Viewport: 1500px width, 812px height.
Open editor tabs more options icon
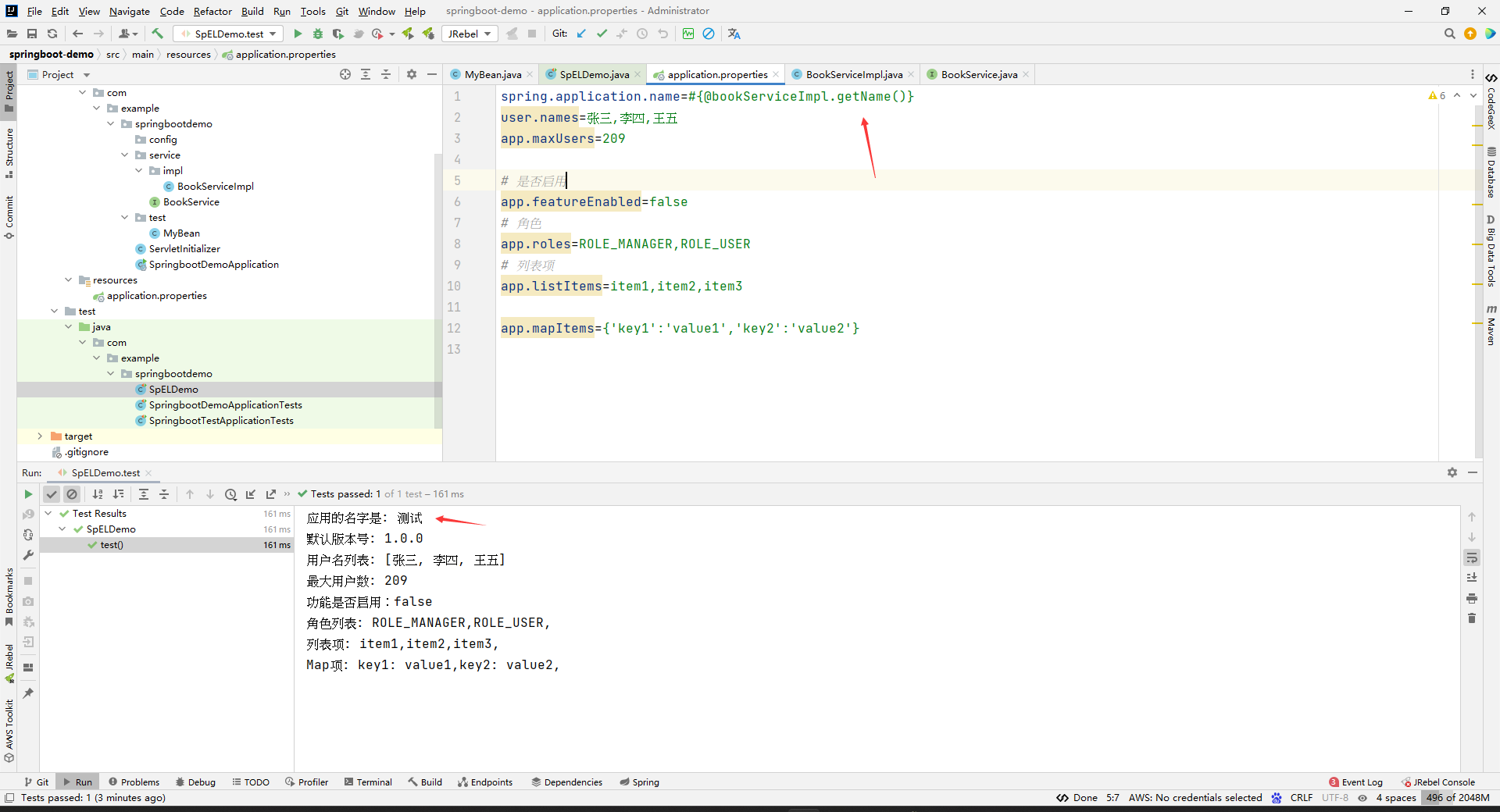tap(1473, 74)
